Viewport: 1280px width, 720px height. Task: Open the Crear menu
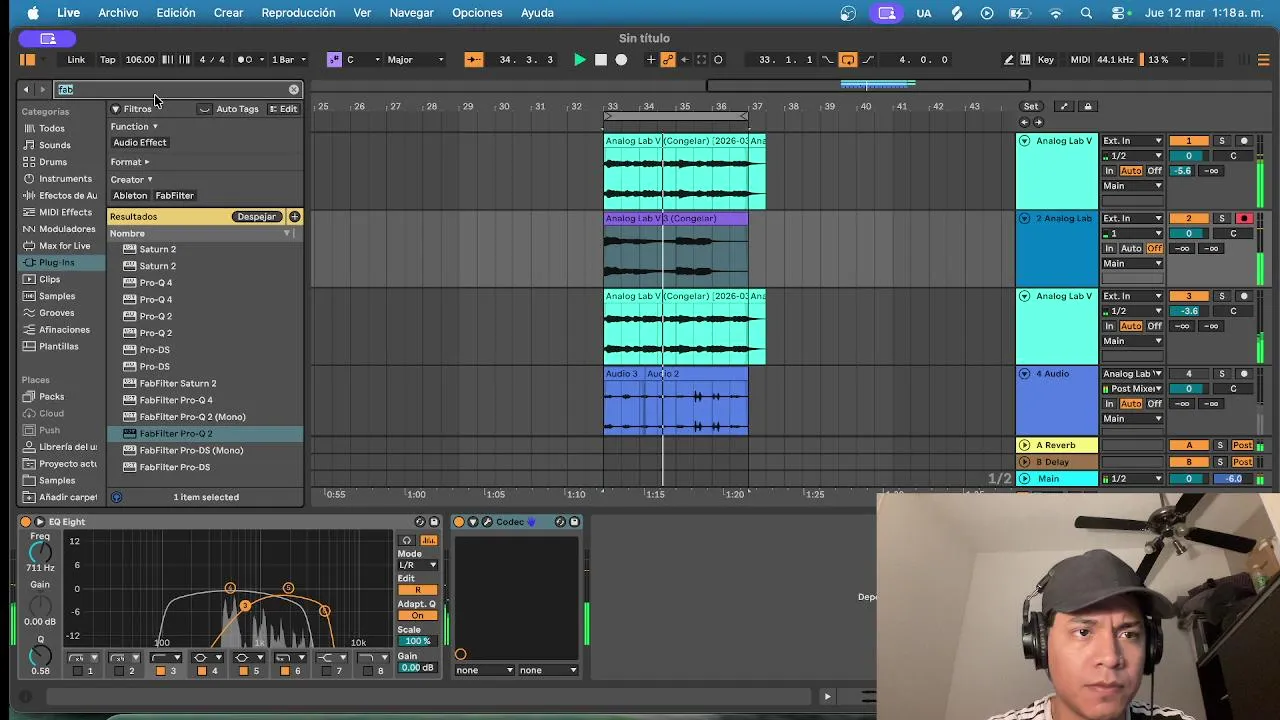[x=228, y=13]
